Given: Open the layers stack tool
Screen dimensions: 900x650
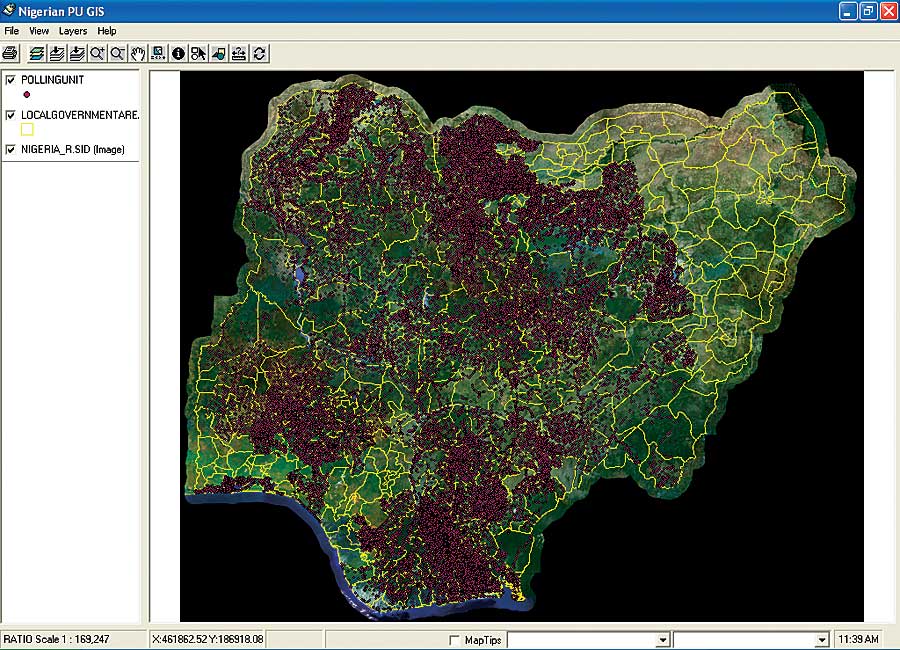Looking at the screenshot, I should point(37,53).
